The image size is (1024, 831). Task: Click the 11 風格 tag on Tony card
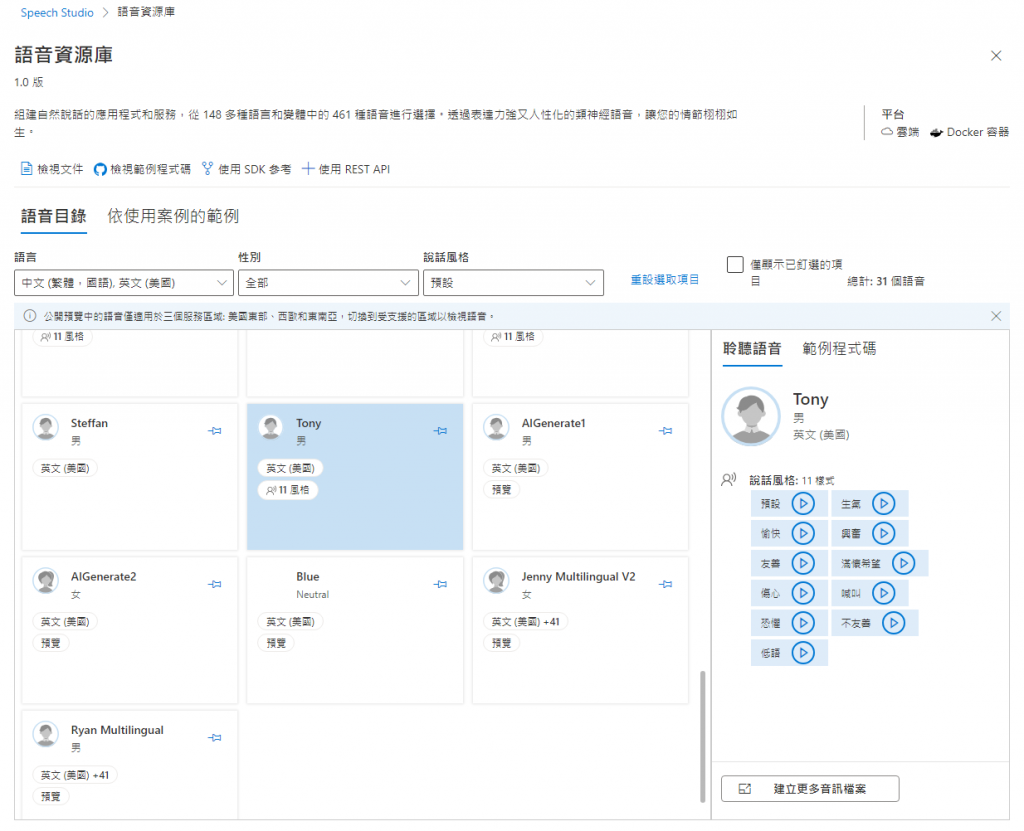coord(288,490)
